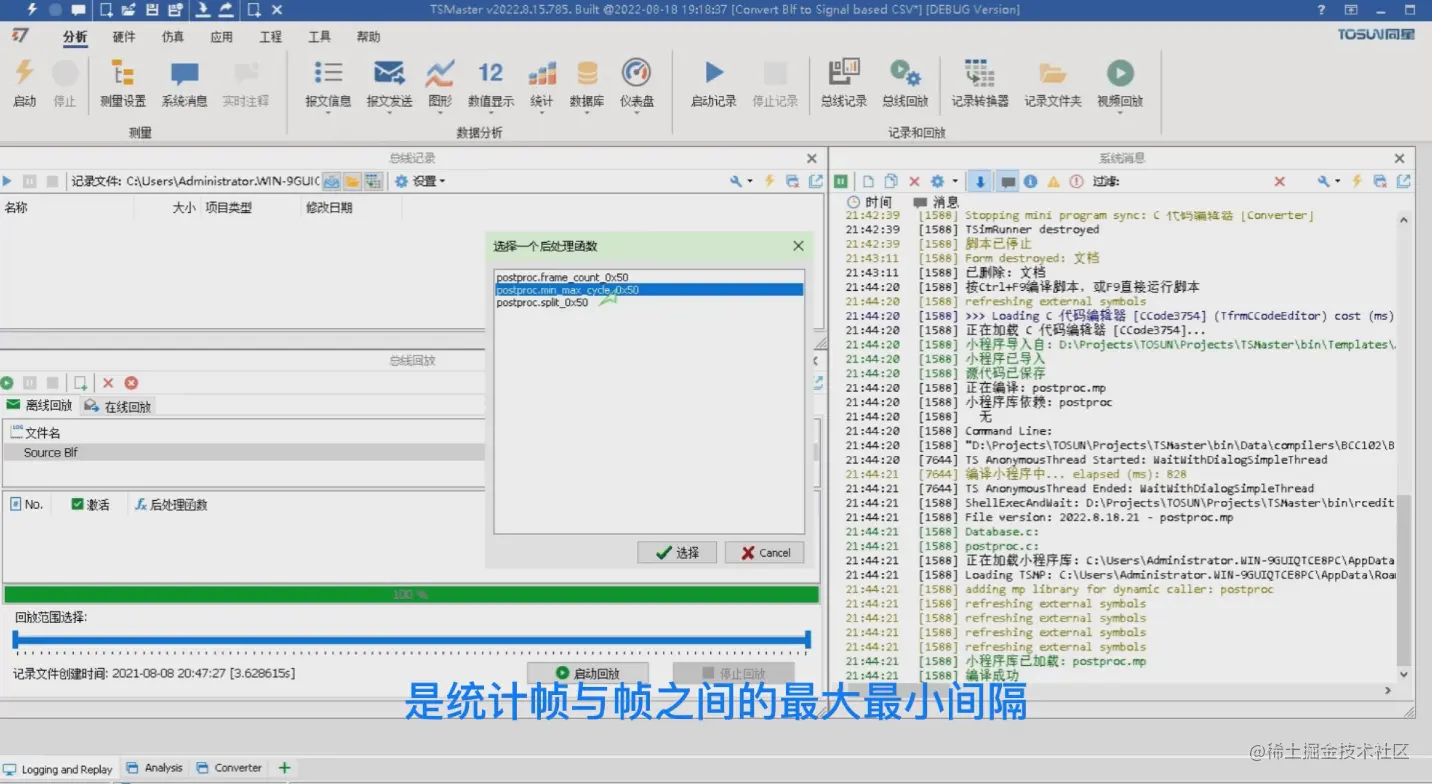Click the warning triangle filter in 系统消息 toolbar
This screenshot has width=1432, height=784.
pos(1053,182)
